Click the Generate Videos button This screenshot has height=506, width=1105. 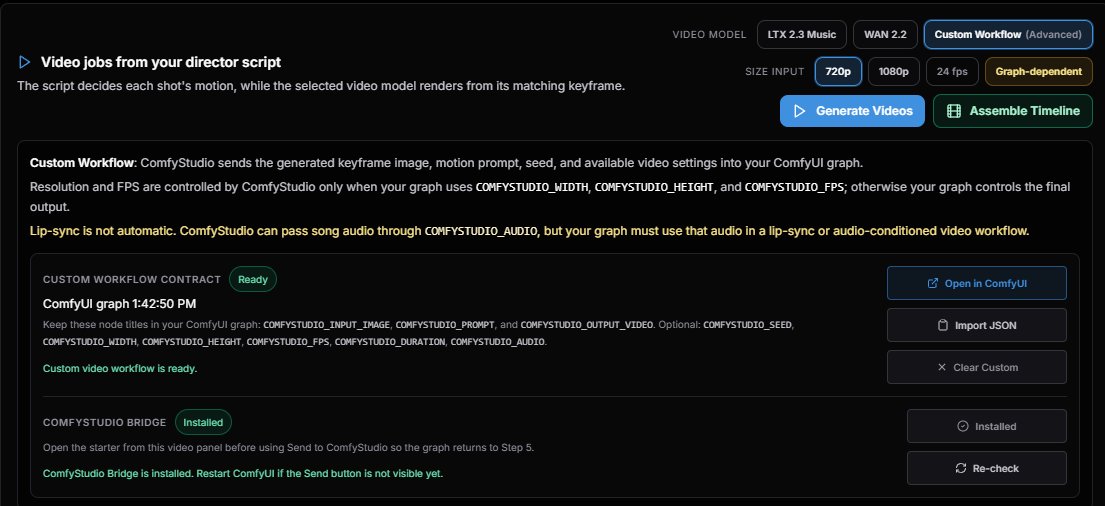point(852,111)
